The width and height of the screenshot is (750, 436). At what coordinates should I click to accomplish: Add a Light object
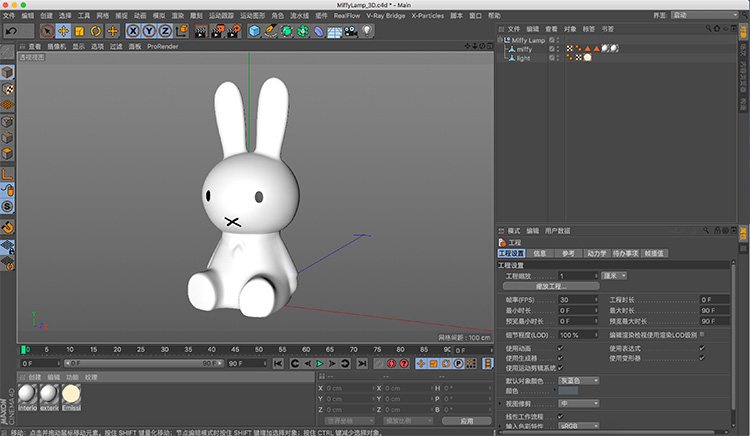pos(367,31)
